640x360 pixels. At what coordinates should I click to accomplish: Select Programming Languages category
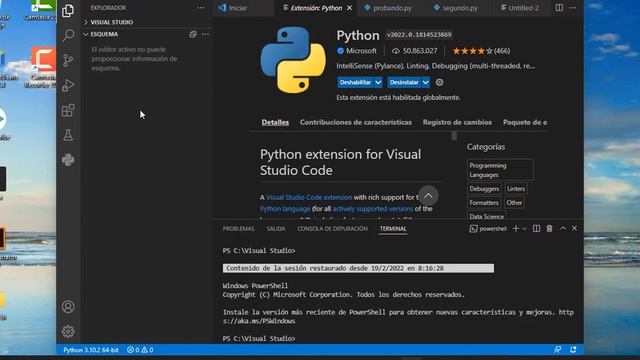click(x=500, y=170)
